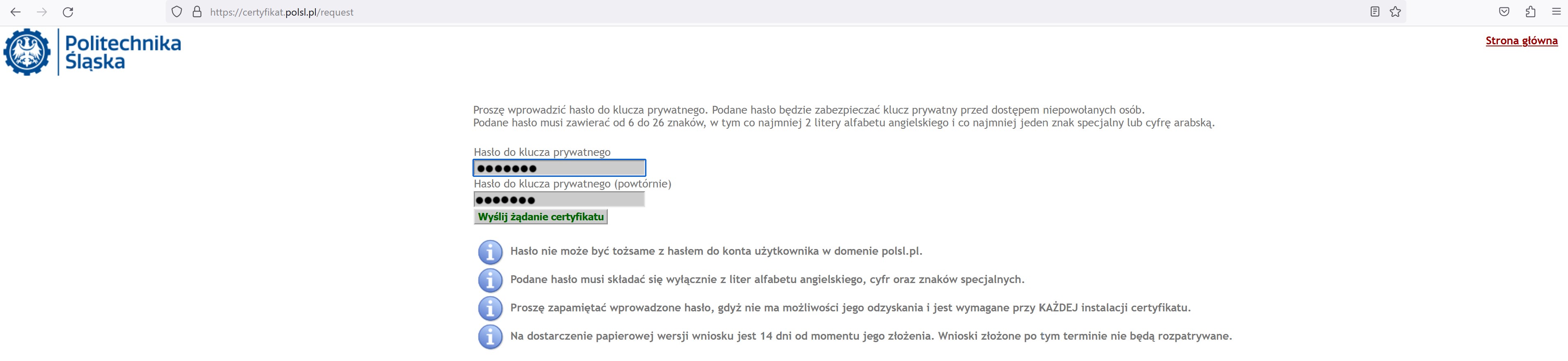Click the Politechnika Śląska logo
1568x361 pixels.
(93, 53)
